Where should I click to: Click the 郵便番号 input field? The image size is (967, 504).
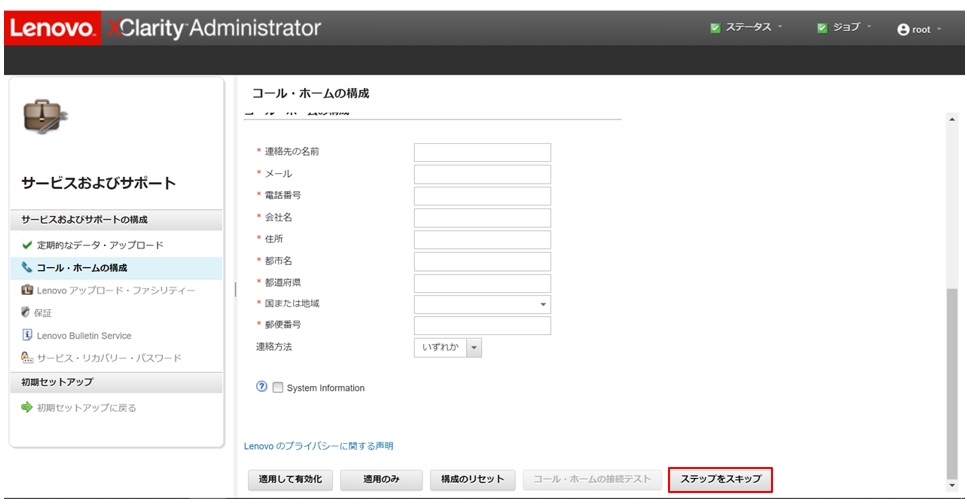point(482,326)
